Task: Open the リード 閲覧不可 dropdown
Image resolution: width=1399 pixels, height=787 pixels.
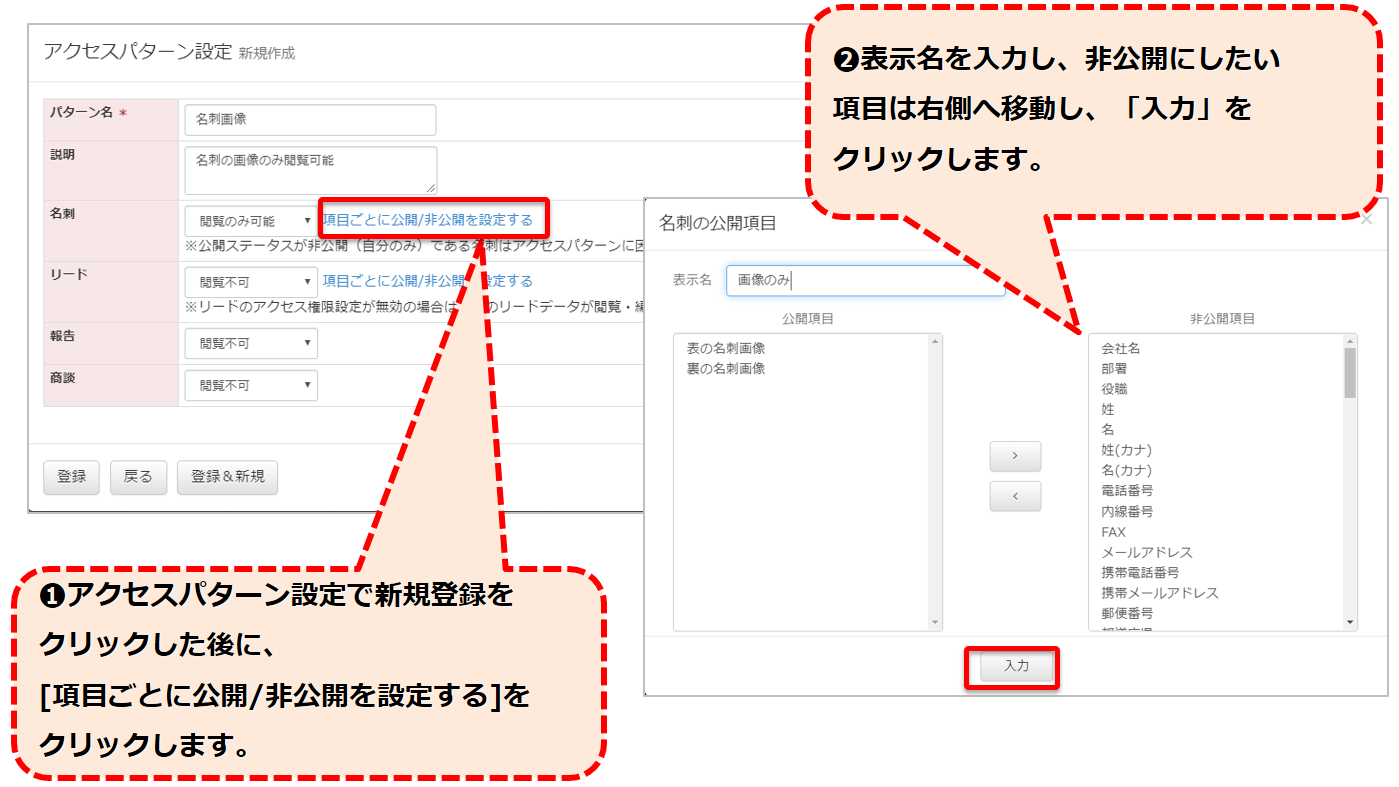Action: (251, 282)
